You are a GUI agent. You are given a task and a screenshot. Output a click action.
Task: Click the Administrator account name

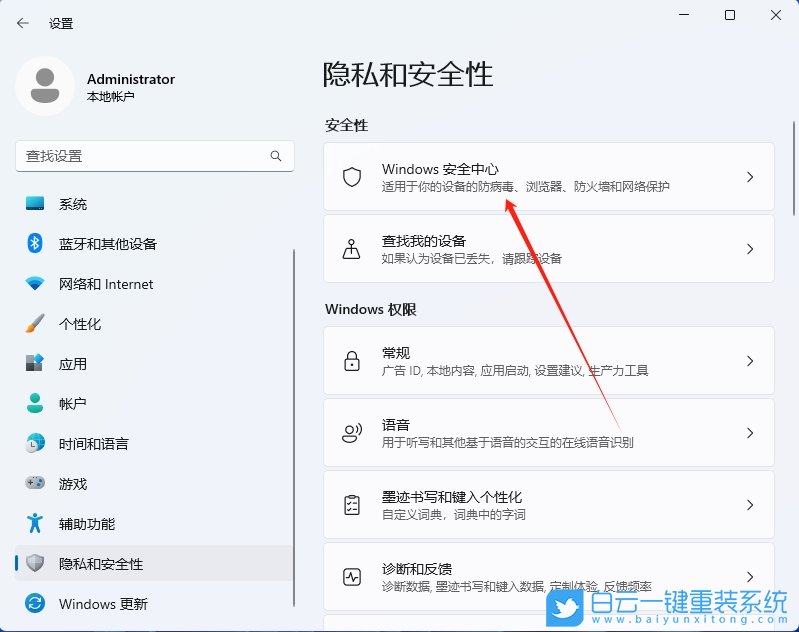[x=131, y=79]
